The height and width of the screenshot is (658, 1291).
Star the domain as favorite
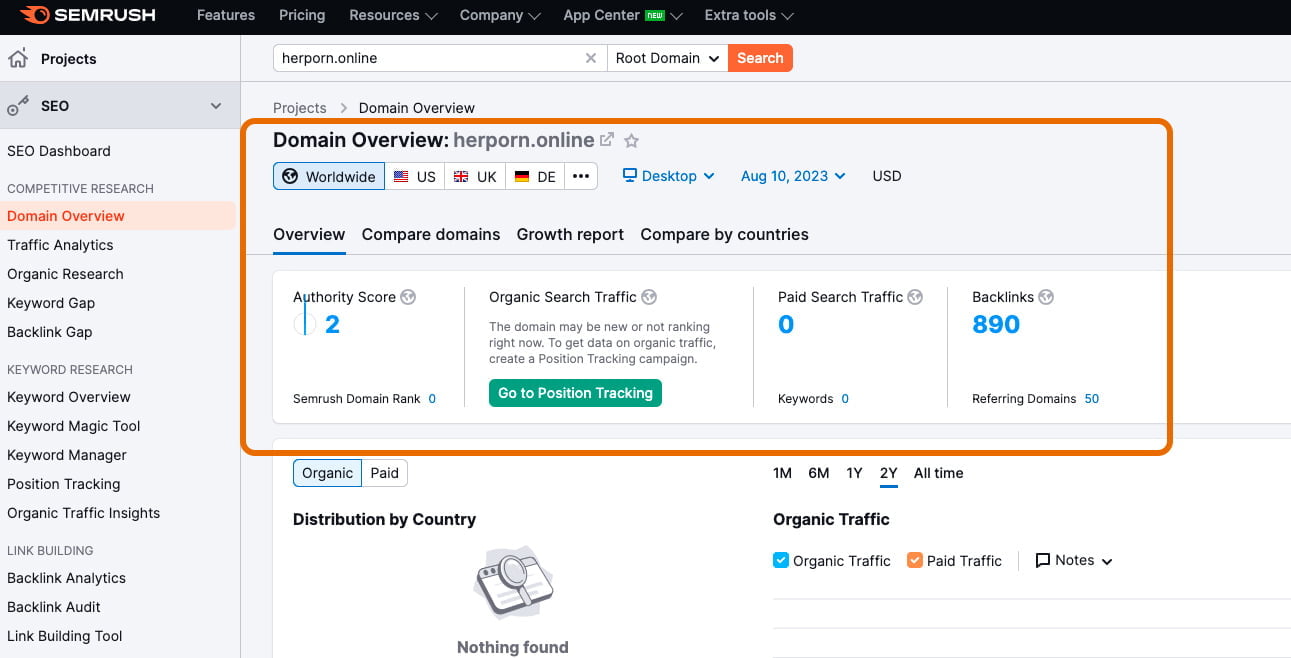click(x=631, y=141)
